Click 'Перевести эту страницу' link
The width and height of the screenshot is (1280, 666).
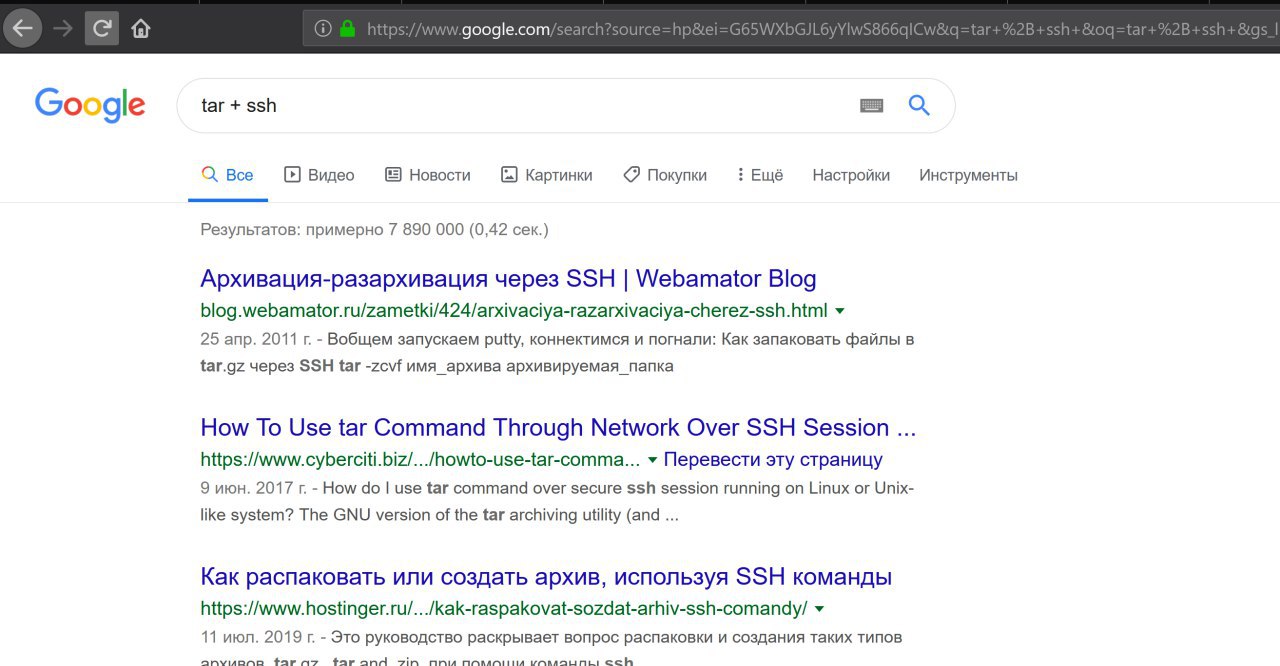coord(773,460)
